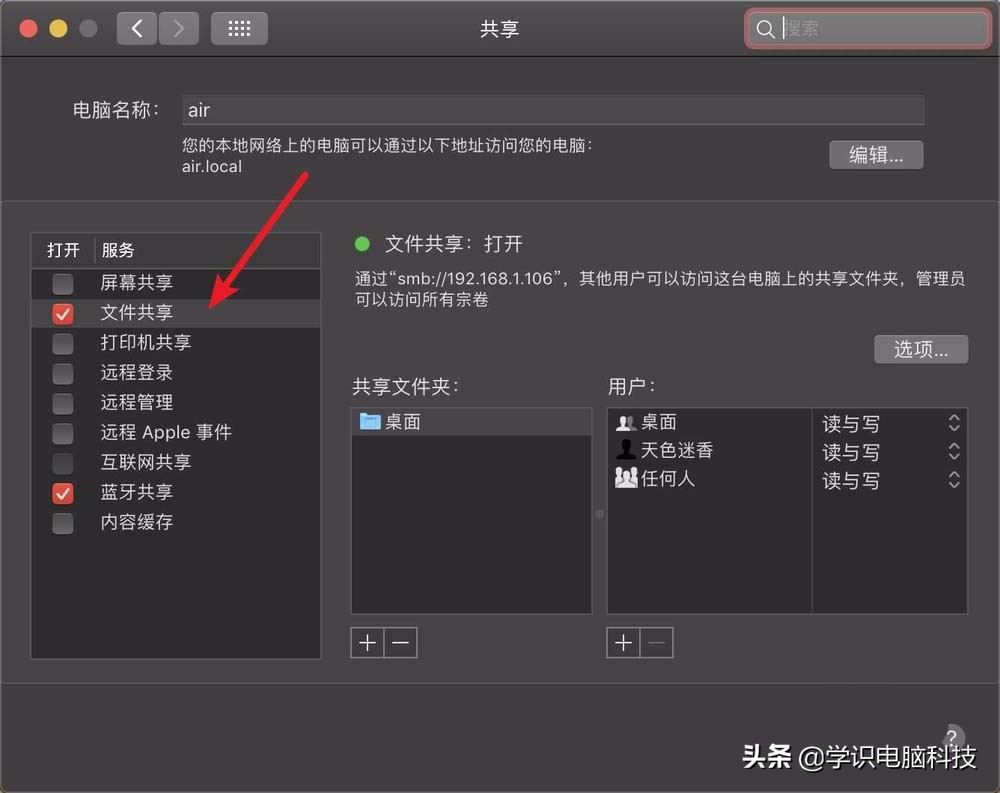Image resolution: width=1000 pixels, height=793 pixels.
Task: Click the 搜索 search field
Action: 867,29
